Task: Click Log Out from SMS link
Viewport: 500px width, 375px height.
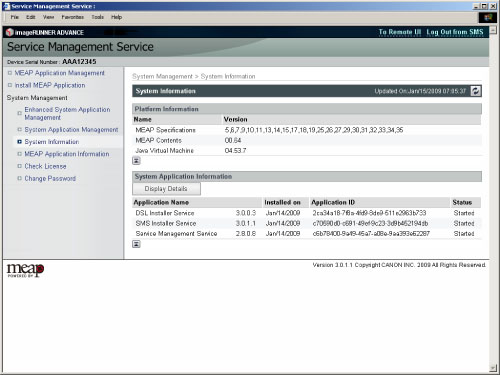Action: [455, 32]
